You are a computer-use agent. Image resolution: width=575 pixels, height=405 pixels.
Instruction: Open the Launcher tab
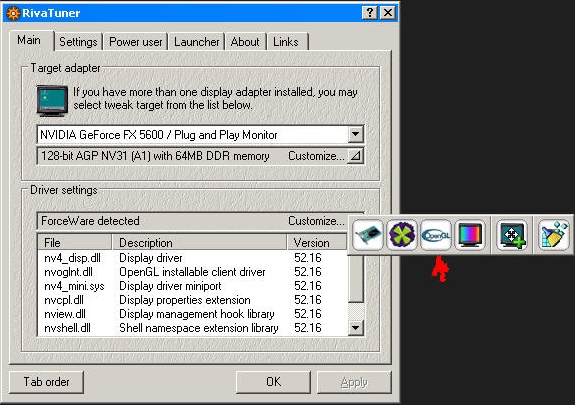(x=197, y=42)
